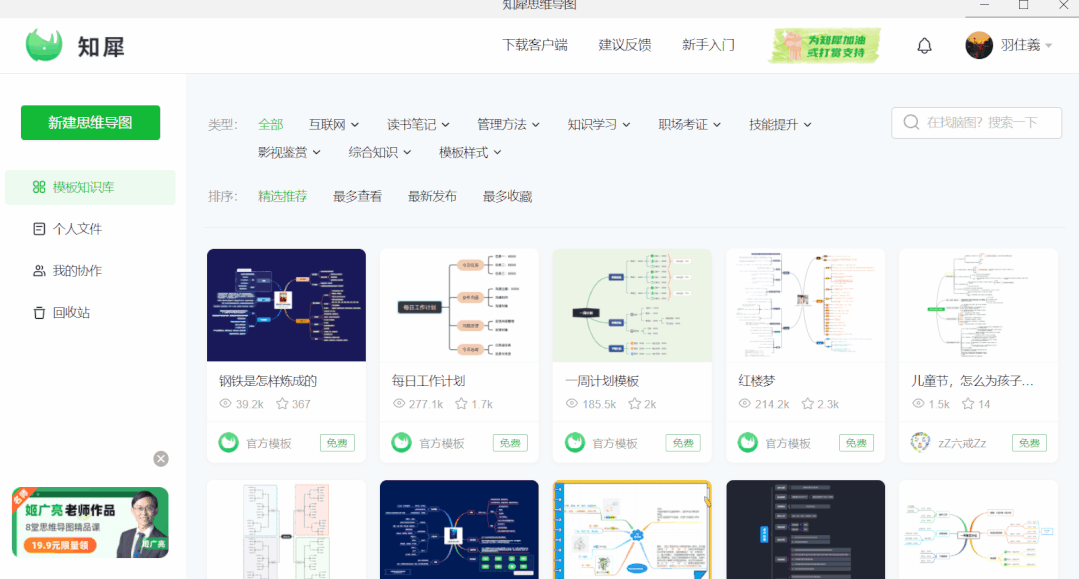Click the eye icon on 每日工作计划
Viewport: 1079px width, 579px height.
[398, 403]
